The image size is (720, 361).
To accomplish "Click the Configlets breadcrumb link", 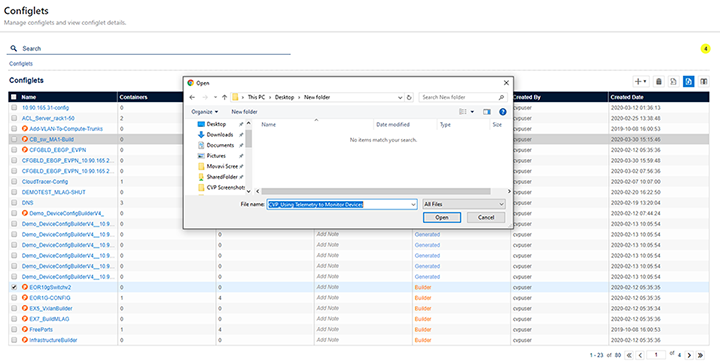I will 21,64.
